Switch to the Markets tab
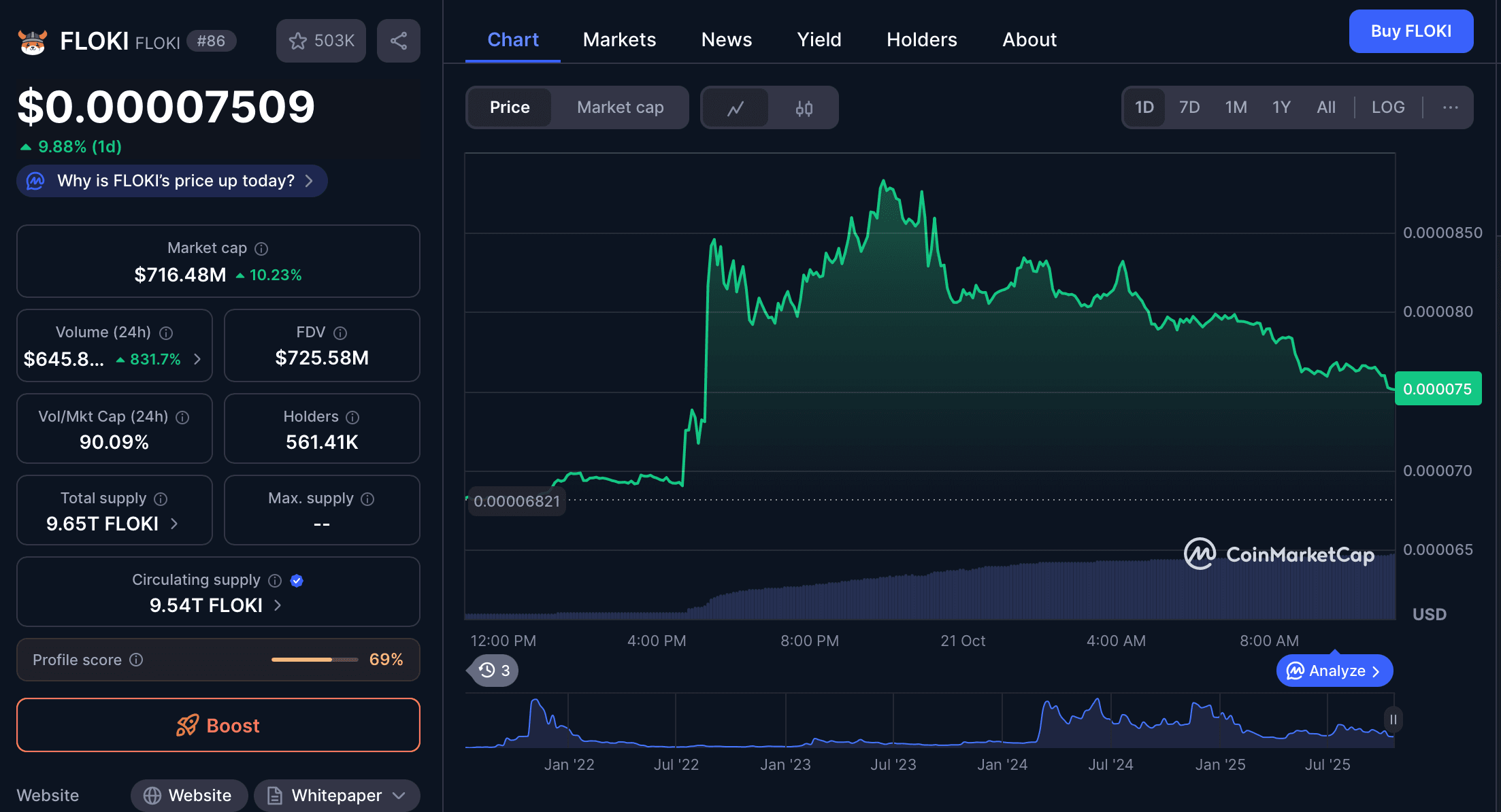Screen dimensions: 1501x812 (x=618, y=39)
